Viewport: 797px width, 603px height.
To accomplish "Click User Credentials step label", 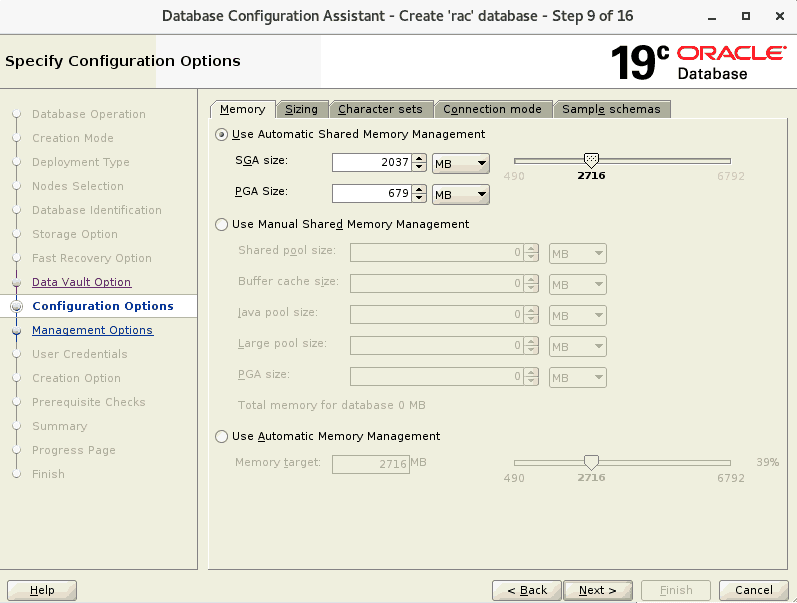I will (80, 354).
